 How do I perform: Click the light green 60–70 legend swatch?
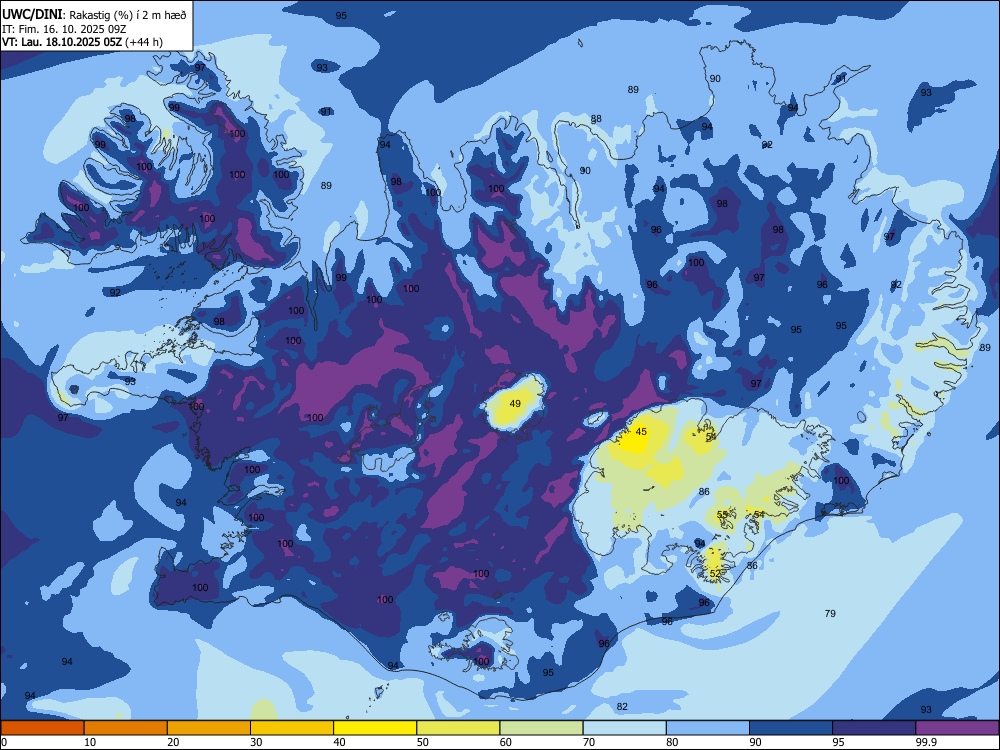(541, 728)
